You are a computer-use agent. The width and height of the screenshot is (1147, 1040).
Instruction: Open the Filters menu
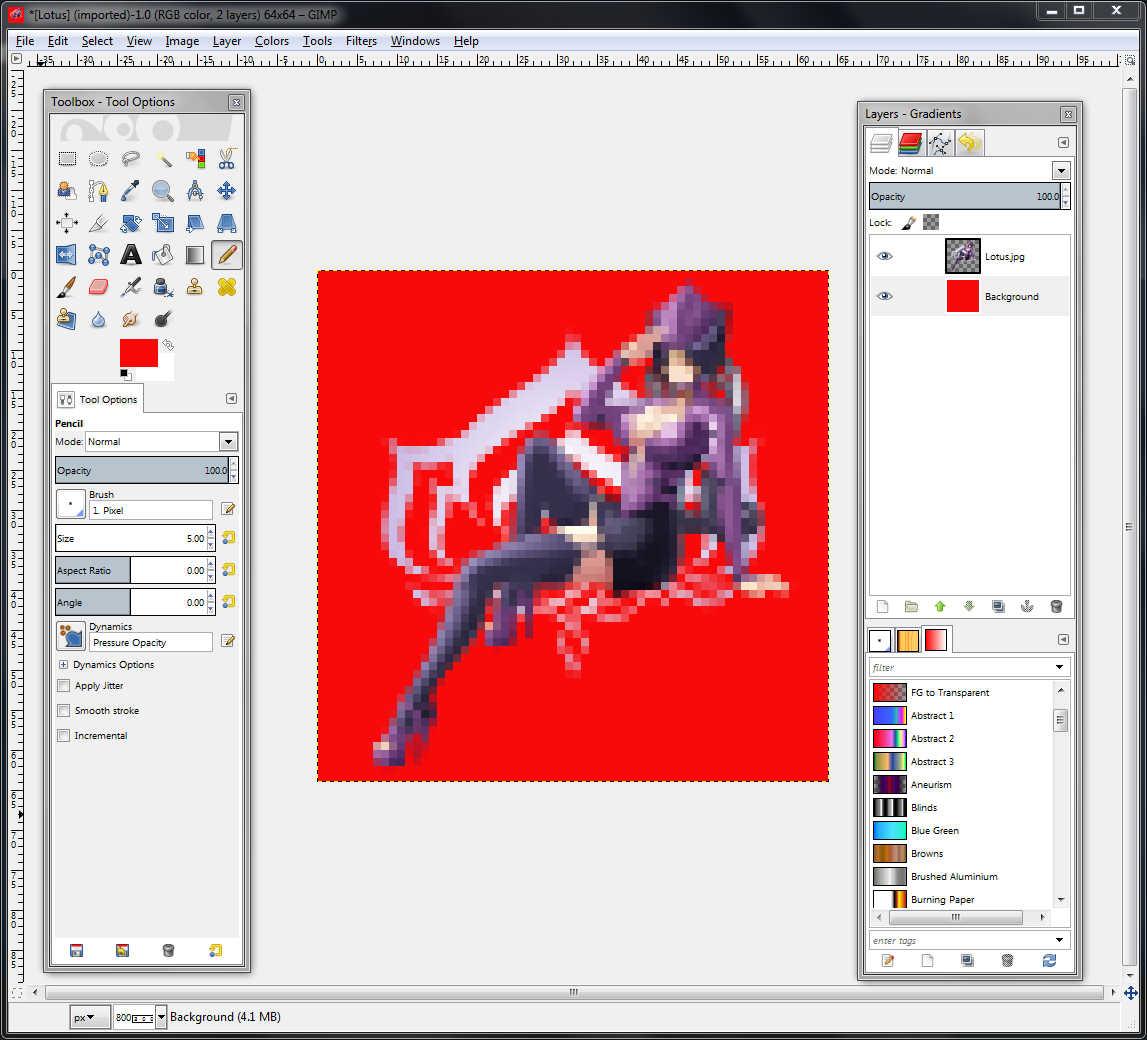361,41
